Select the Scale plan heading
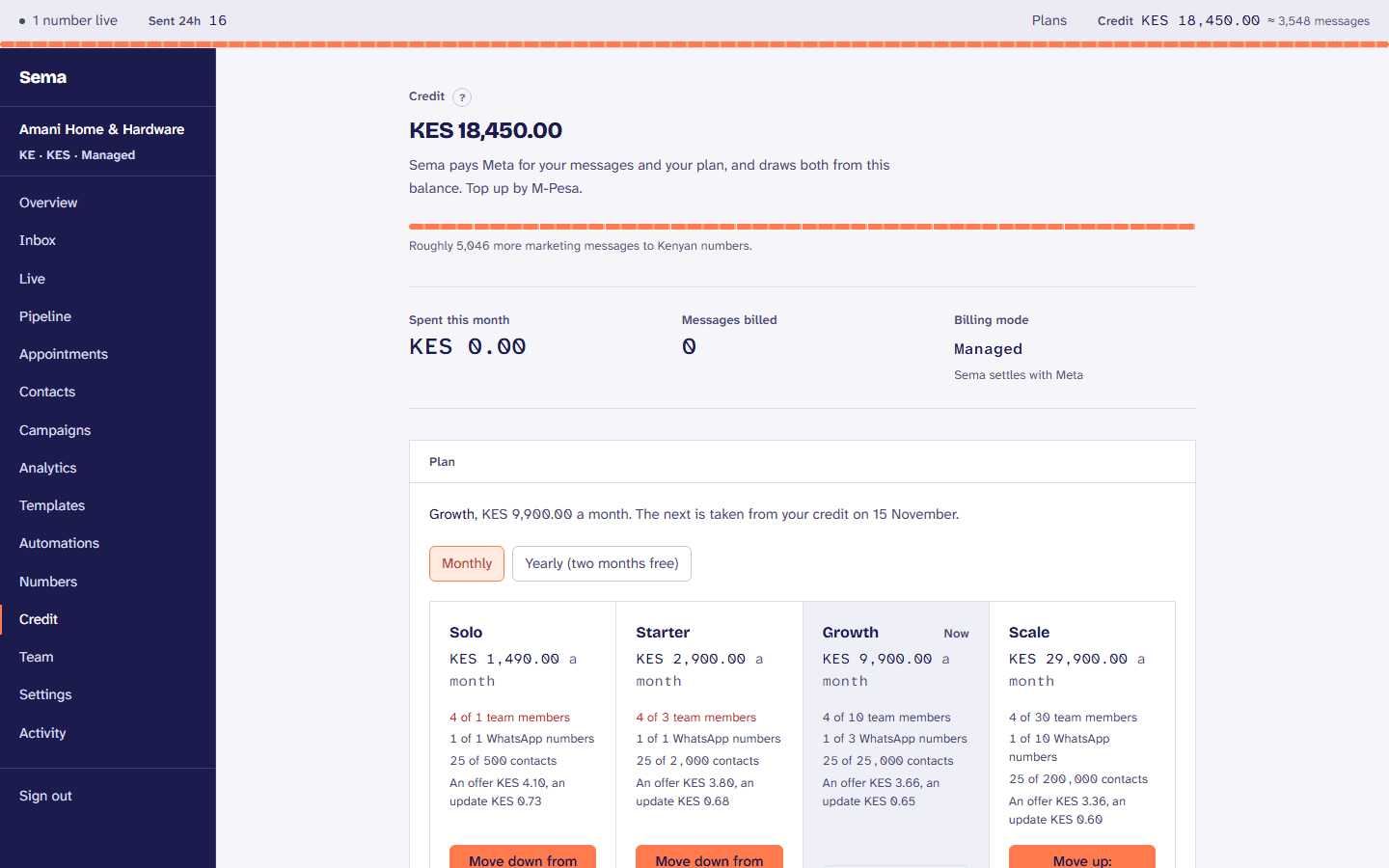The height and width of the screenshot is (868, 1389). pyautogui.click(x=1029, y=633)
